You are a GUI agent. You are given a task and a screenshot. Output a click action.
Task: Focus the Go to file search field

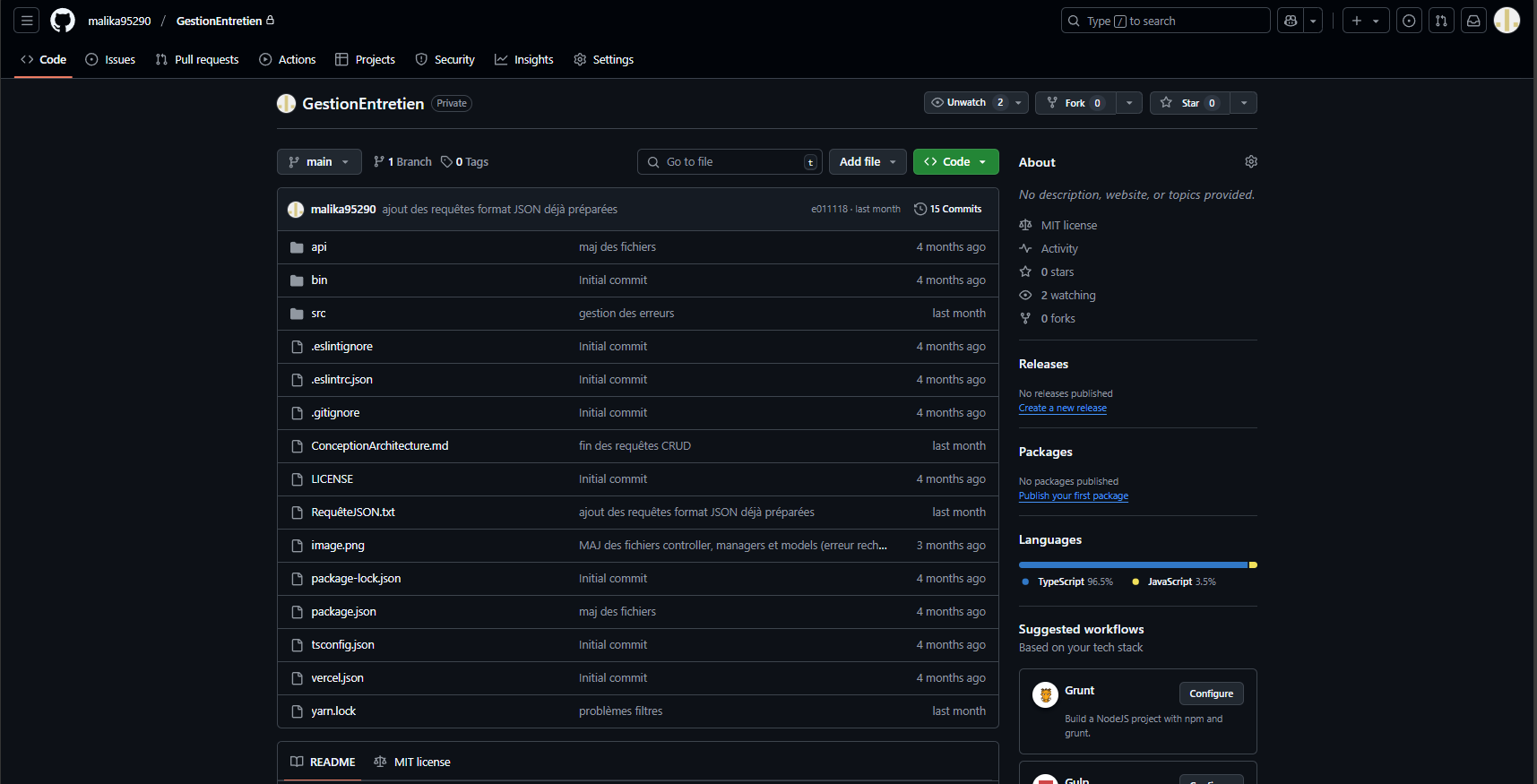coord(730,162)
